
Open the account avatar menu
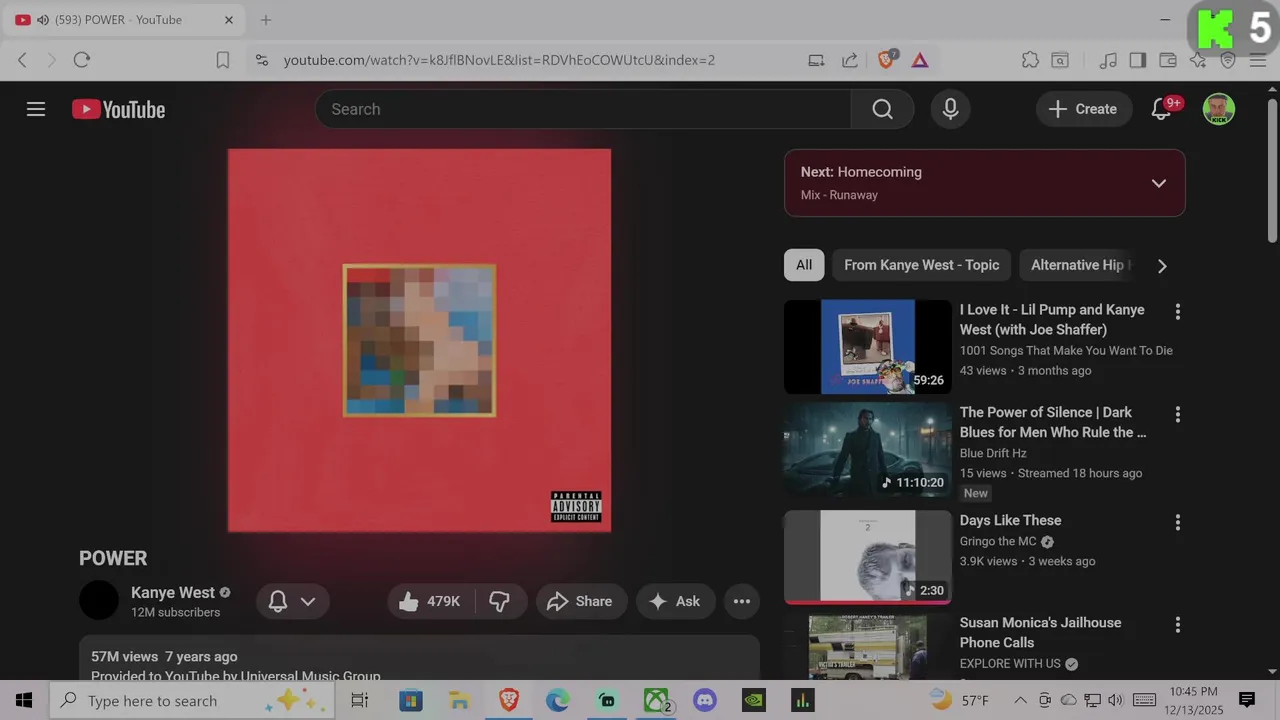pyautogui.click(x=1218, y=109)
